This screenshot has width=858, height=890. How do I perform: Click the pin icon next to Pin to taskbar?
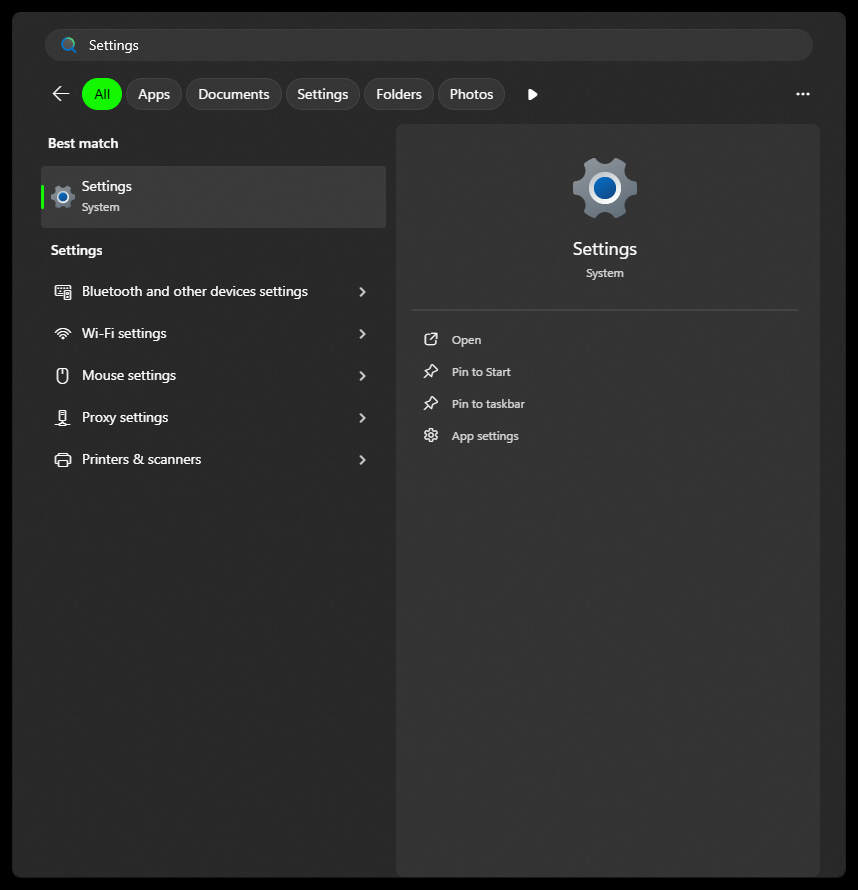(431, 403)
